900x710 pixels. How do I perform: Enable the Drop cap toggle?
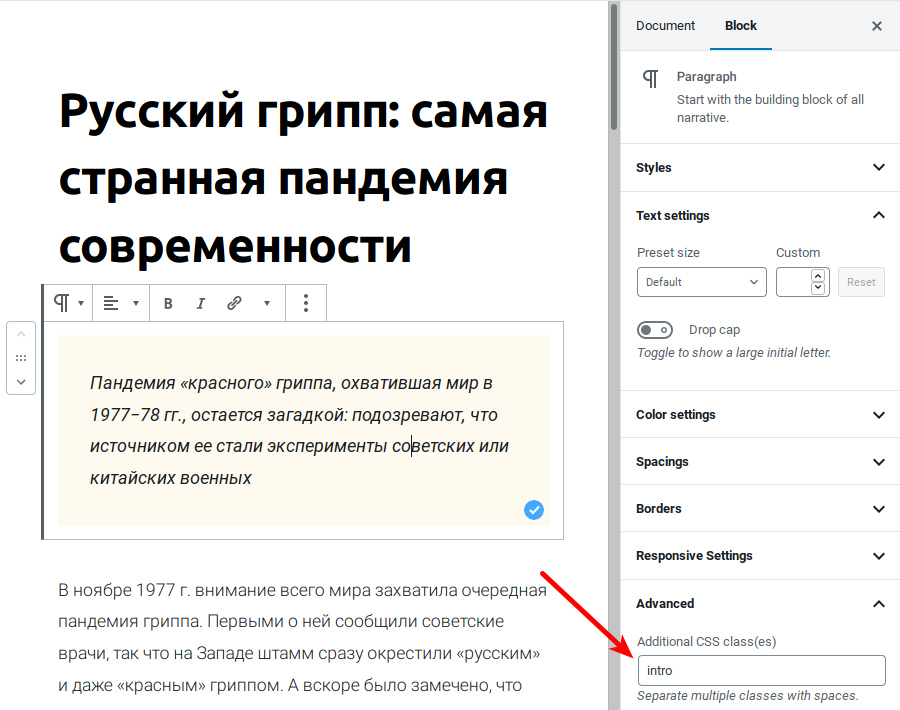(x=655, y=330)
